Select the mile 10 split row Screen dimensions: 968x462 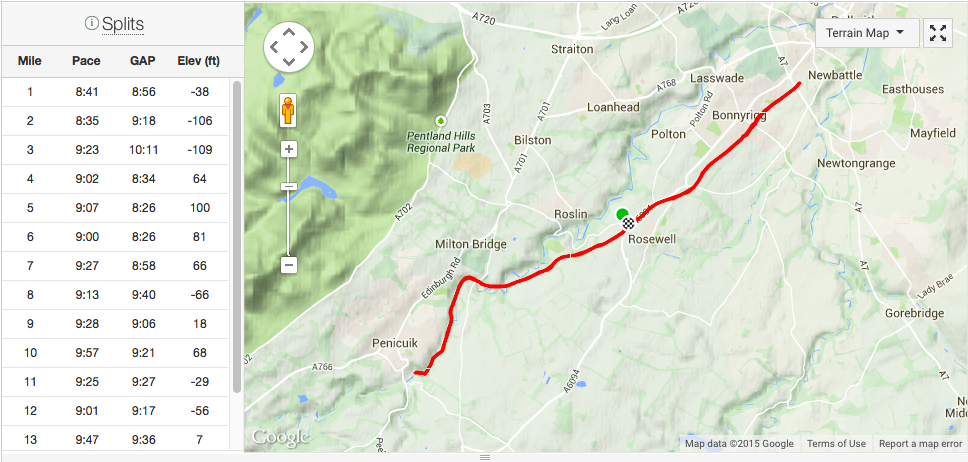[x=115, y=353]
